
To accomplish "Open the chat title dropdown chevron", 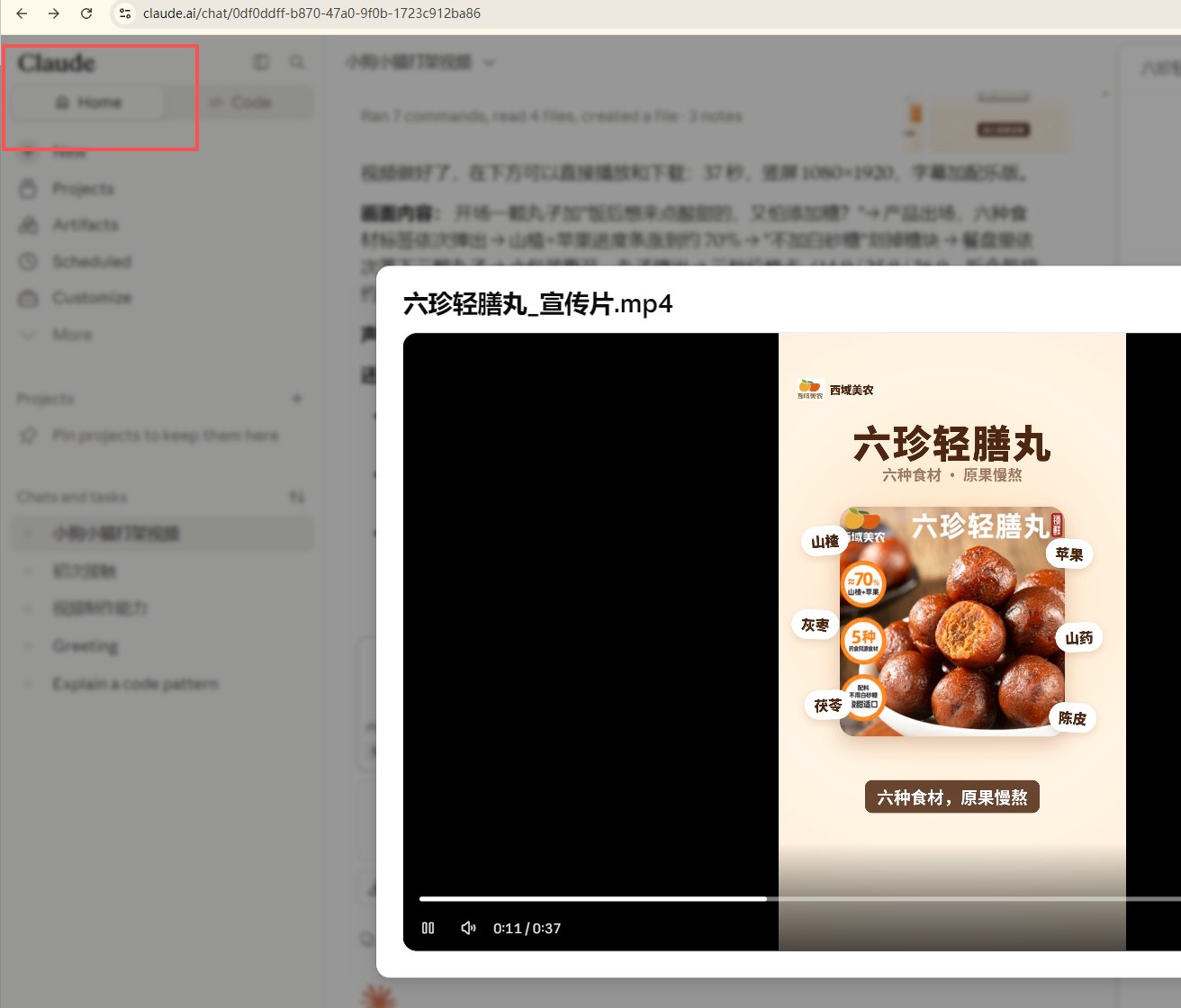I will pos(489,62).
